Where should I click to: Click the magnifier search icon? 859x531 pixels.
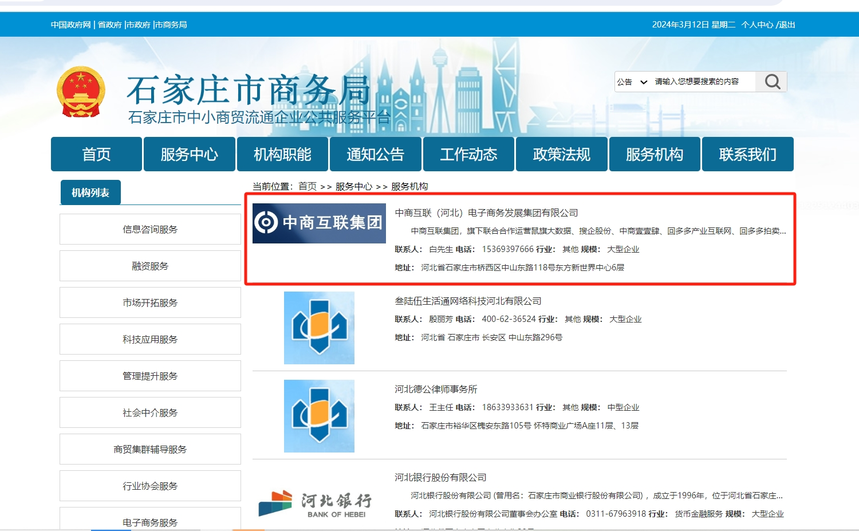pyautogui.click(x=772, y=82)
